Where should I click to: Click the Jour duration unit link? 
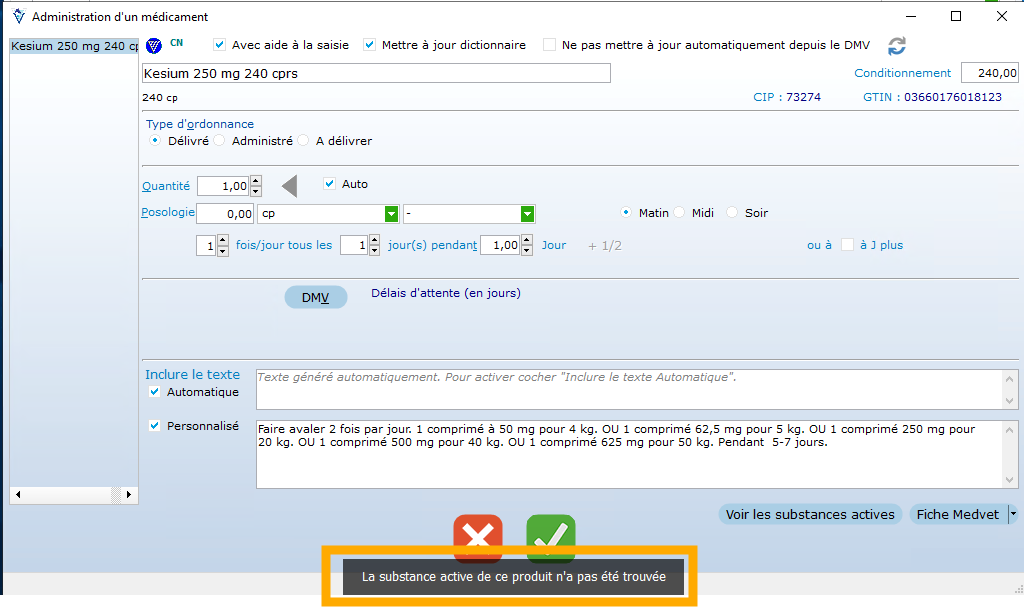[554, 245]
